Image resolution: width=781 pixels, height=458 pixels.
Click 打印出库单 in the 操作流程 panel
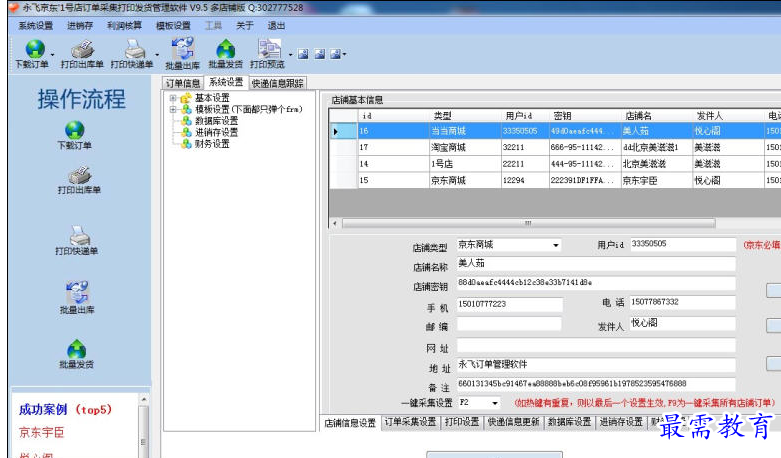pos(79,180)
